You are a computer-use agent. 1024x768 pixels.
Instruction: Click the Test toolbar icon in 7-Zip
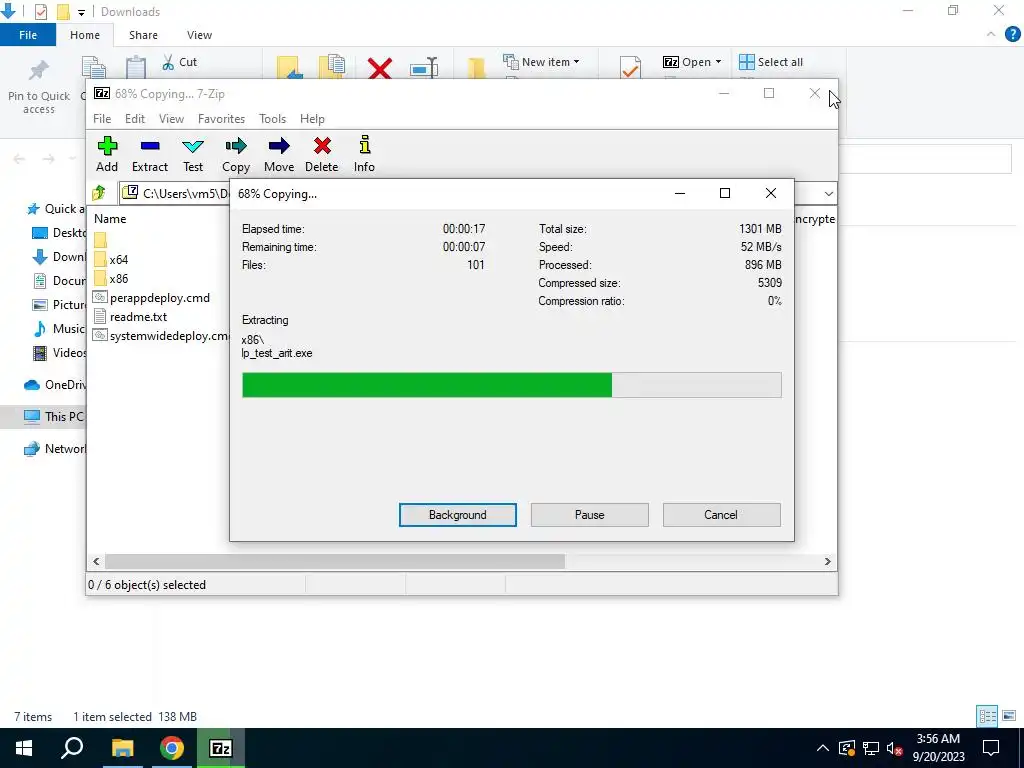pyautogui.click(x=193, y=155)
